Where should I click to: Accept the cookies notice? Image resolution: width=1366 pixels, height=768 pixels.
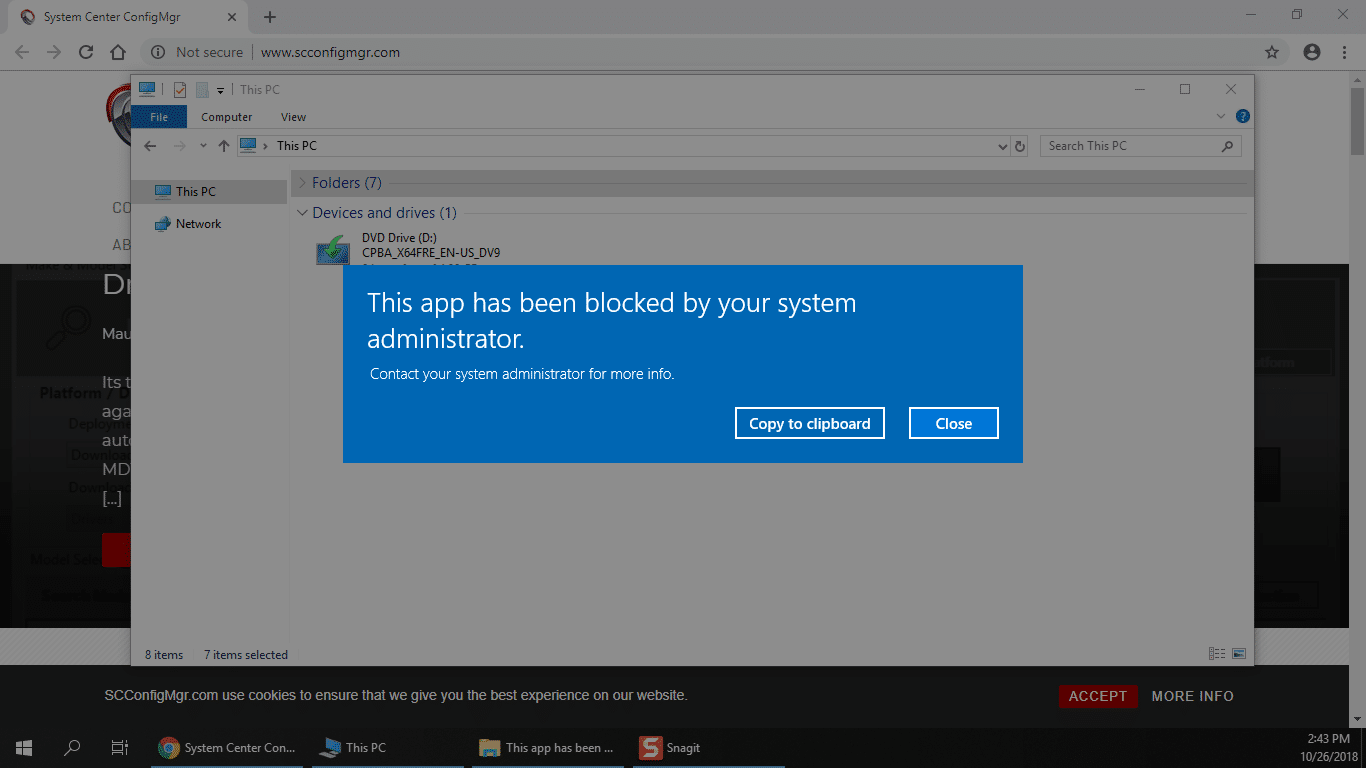1098,696
